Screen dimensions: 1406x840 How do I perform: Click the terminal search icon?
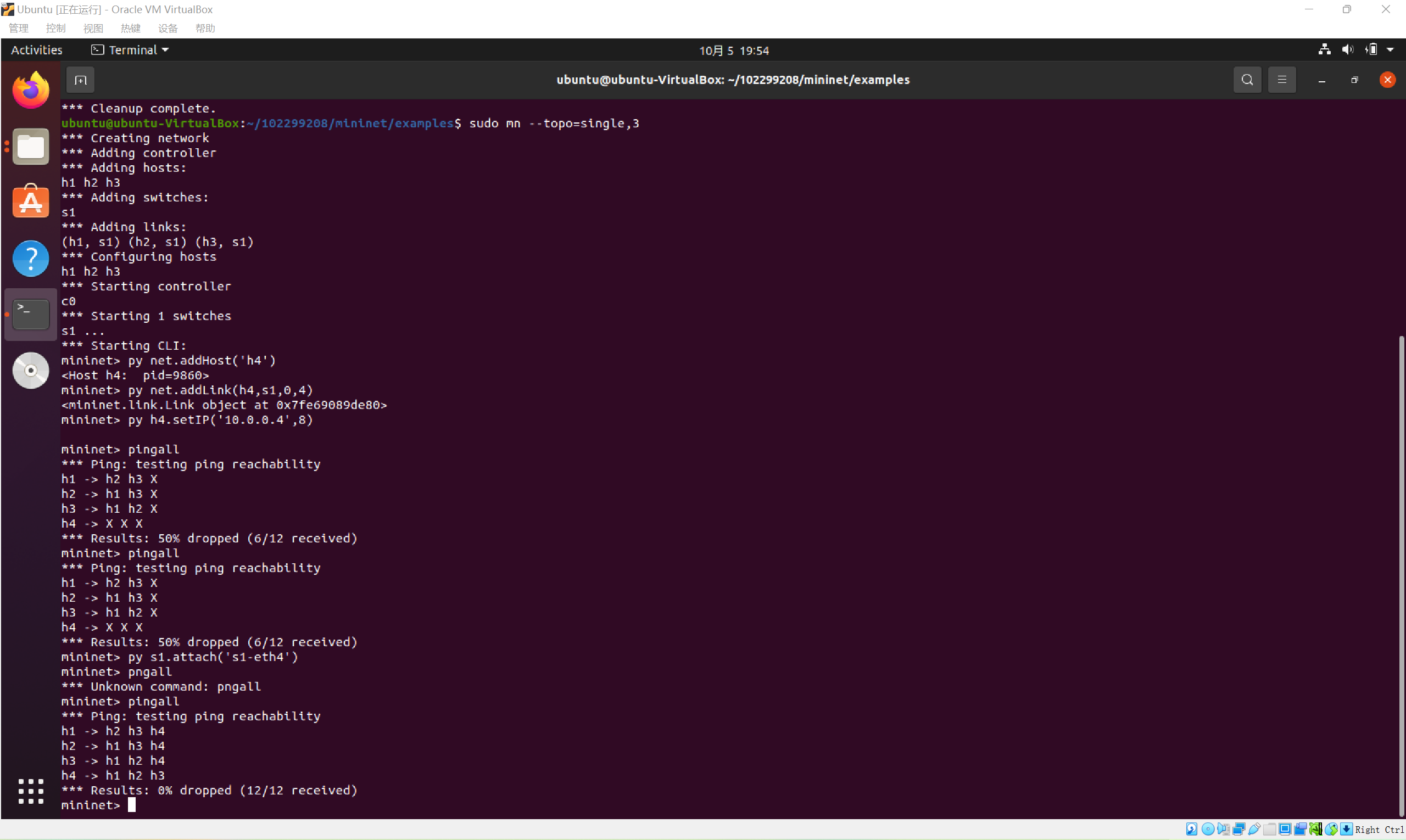1247,80
